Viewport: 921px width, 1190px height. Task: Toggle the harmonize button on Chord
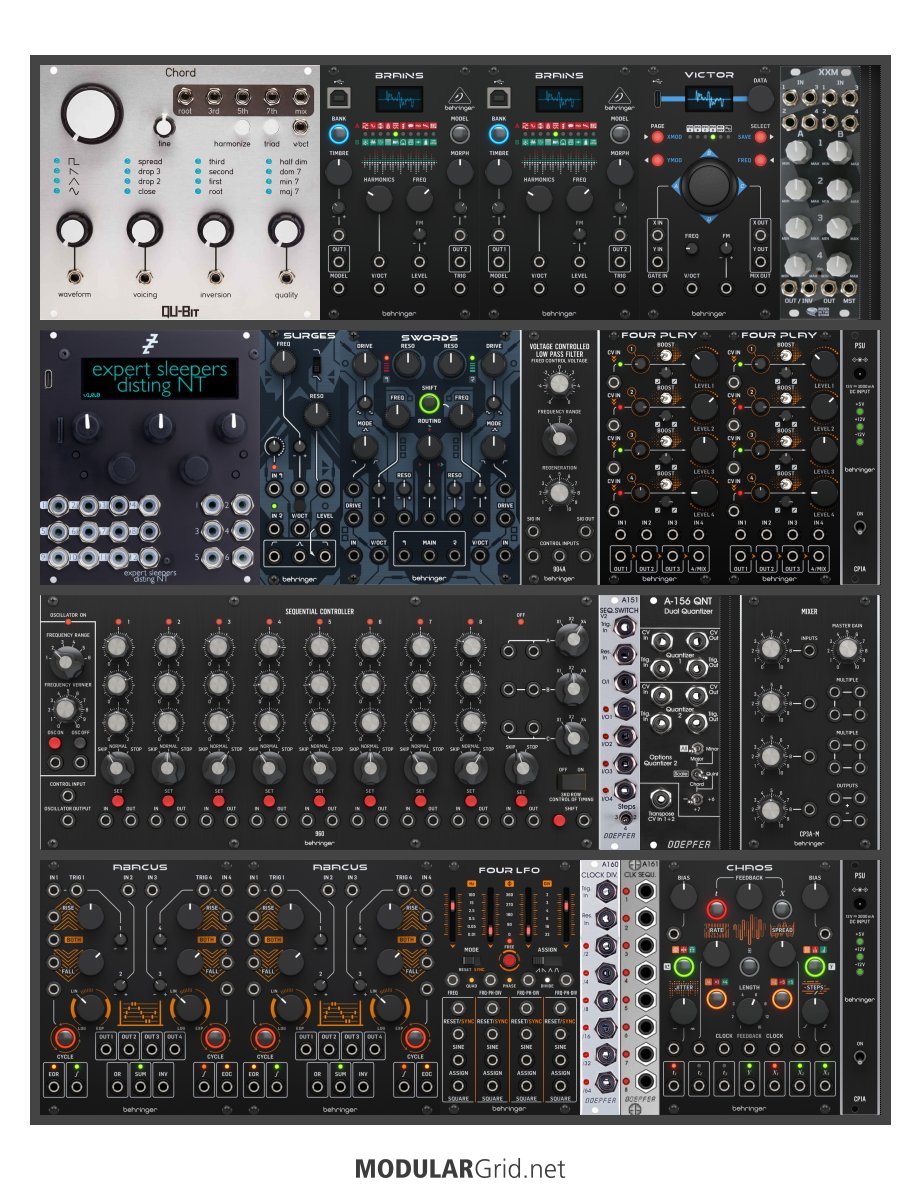click(x=242, y=128)
